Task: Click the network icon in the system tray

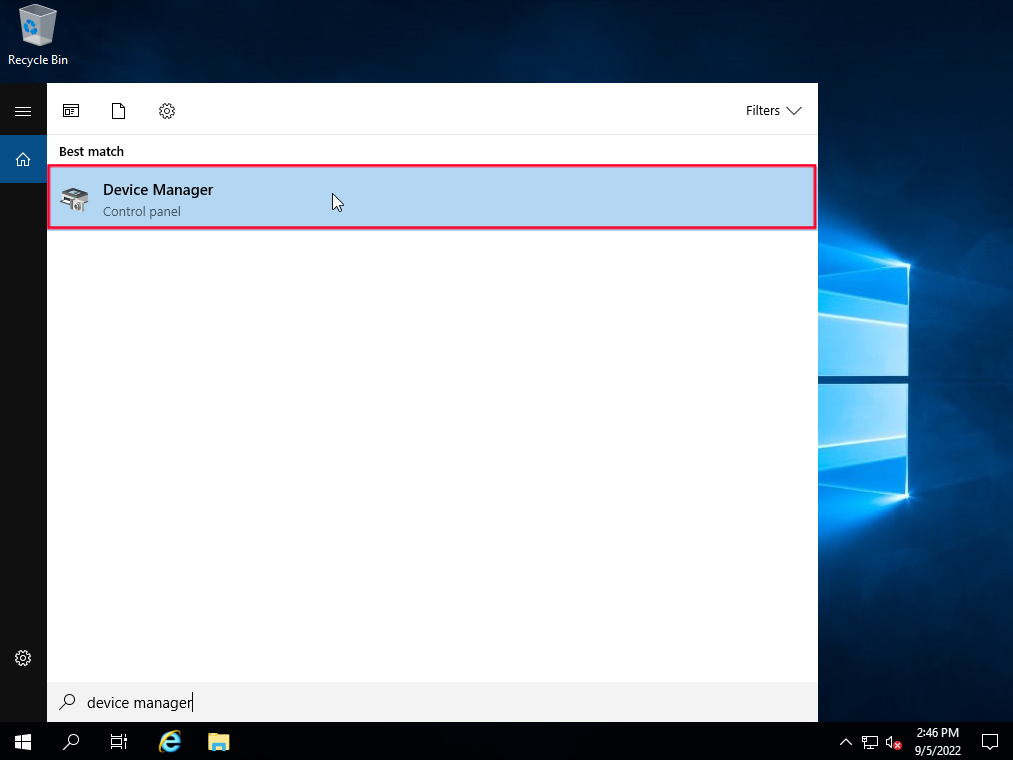Action: click(x=870, y=742)
